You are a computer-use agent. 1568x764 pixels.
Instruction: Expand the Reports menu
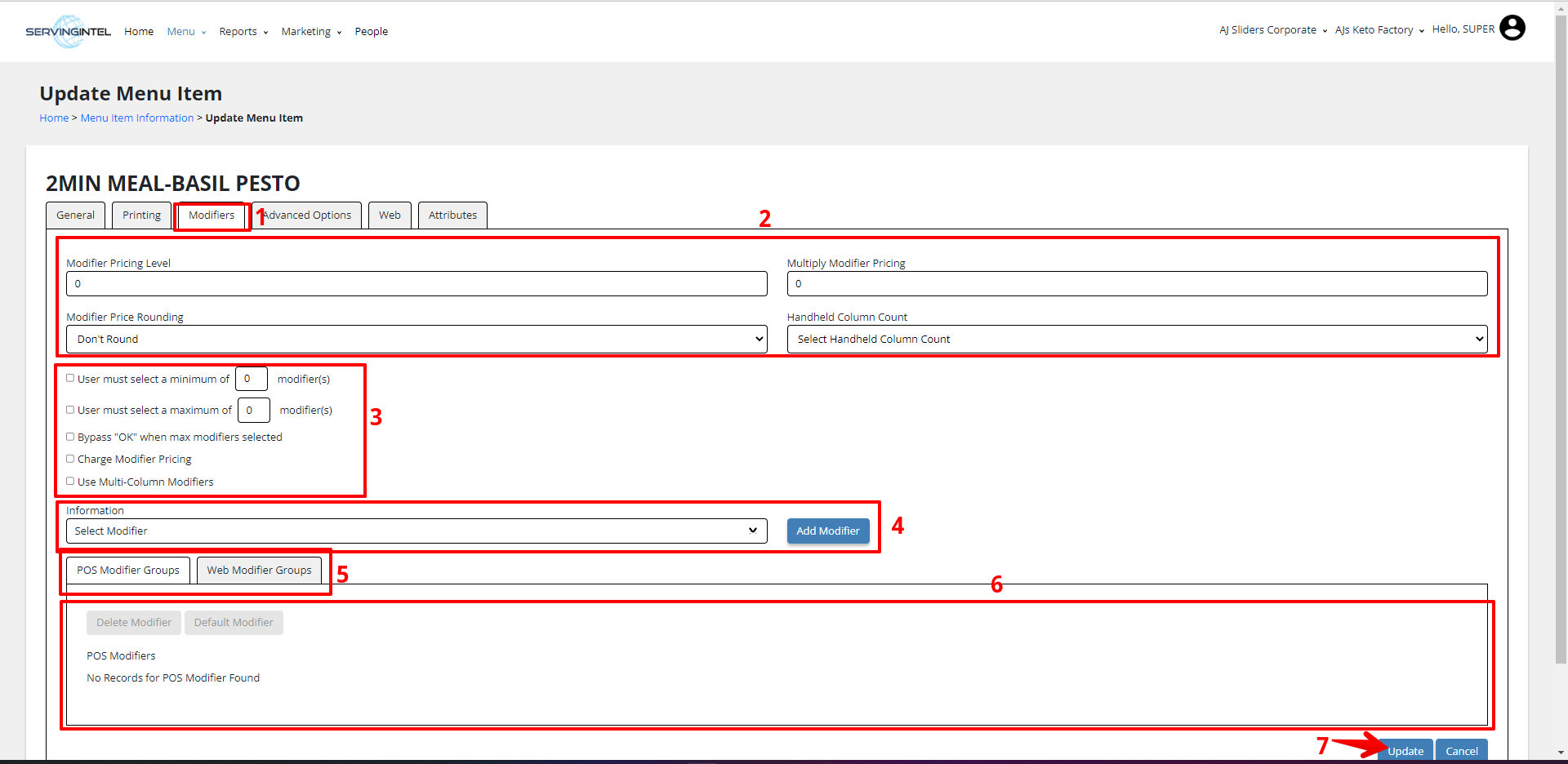(243, 32)
